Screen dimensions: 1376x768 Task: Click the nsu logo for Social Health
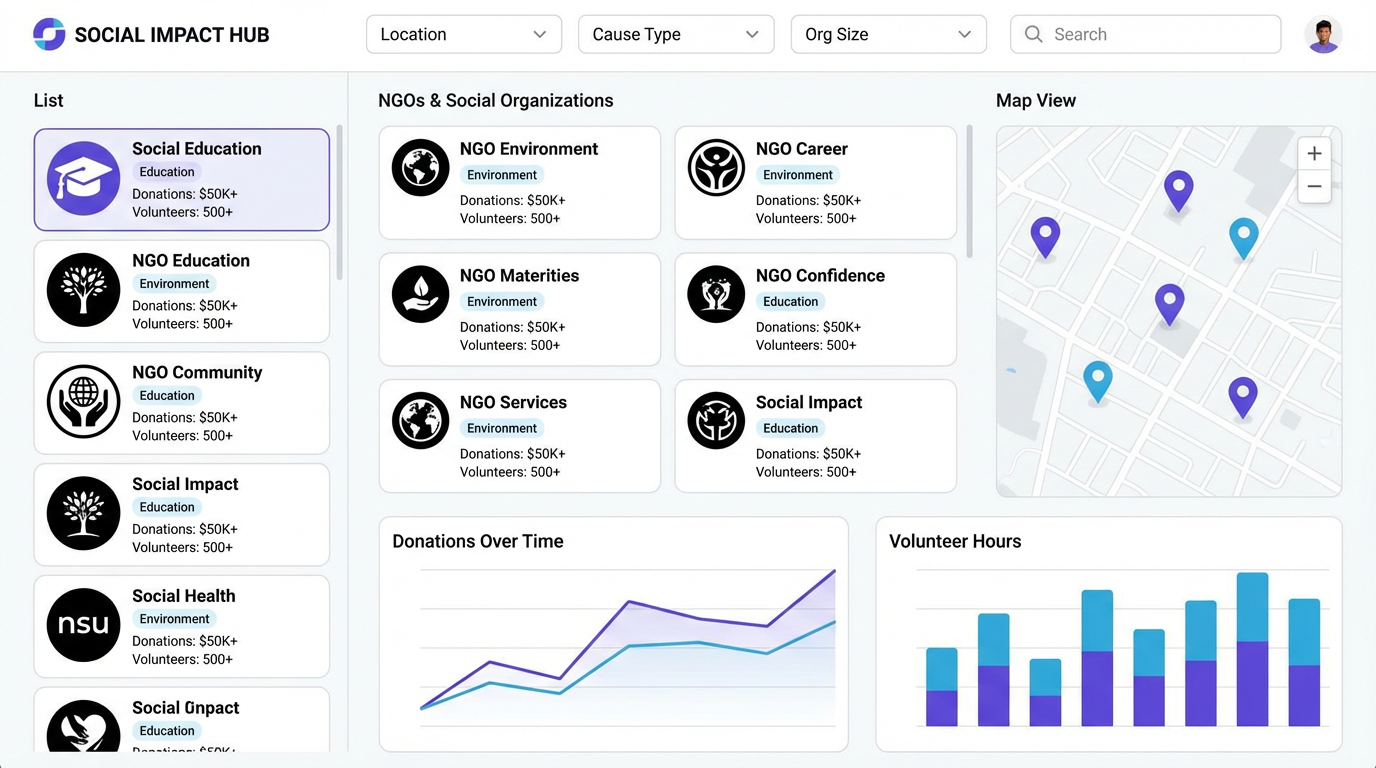tap(83, 625)
